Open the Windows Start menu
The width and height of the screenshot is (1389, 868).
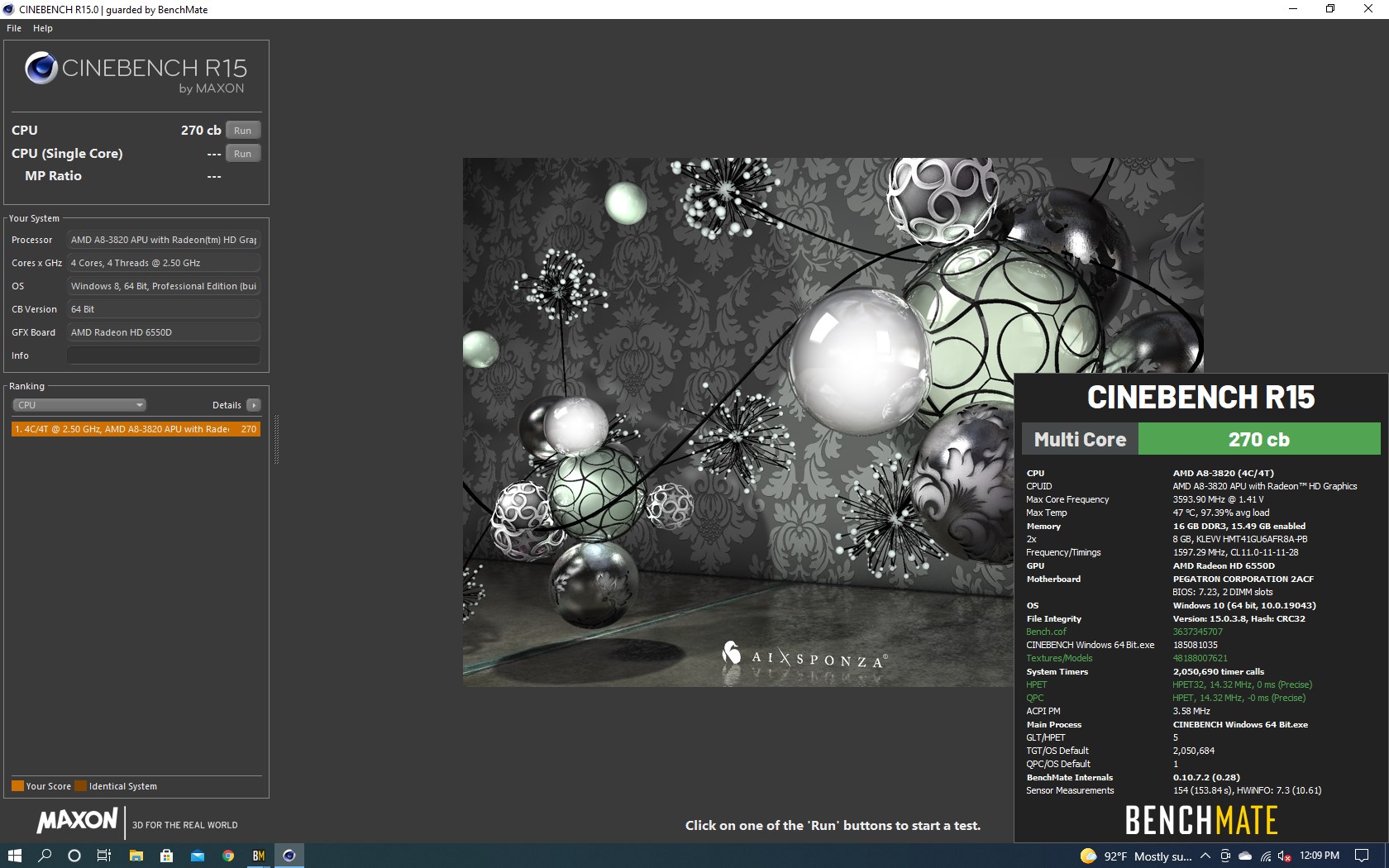point(14,856)
